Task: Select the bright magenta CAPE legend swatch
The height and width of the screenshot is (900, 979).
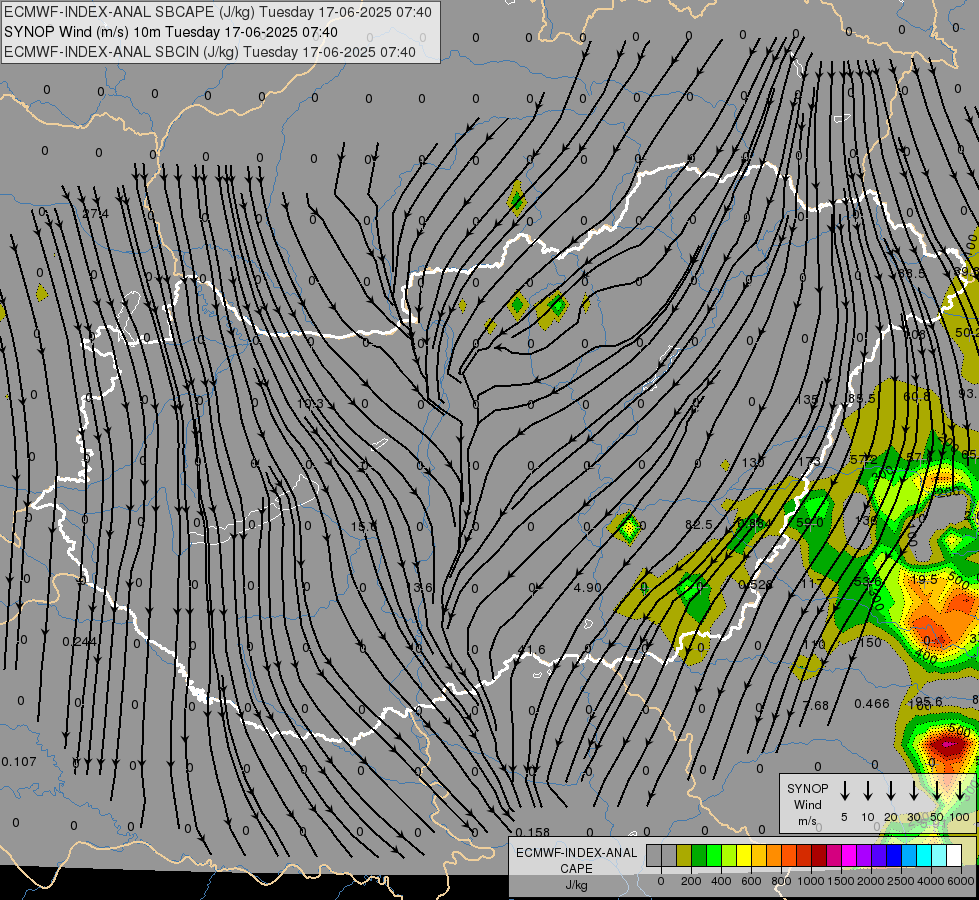Action: (850, 855)
